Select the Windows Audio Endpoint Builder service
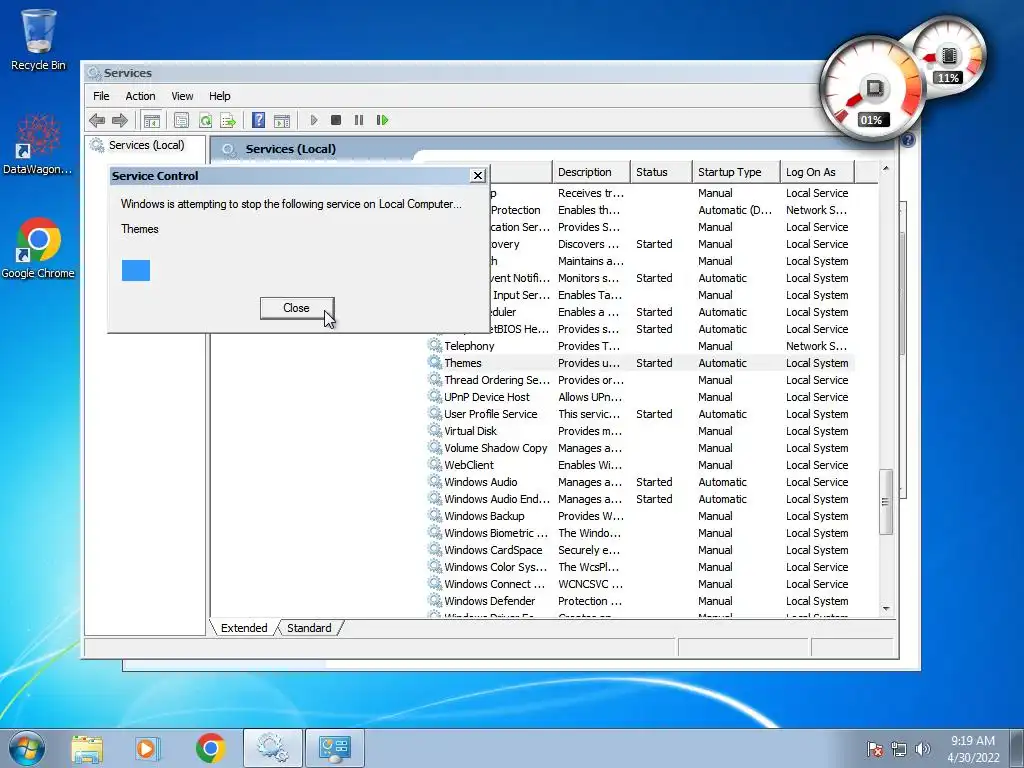This screenshot has width=1024, height=768. click(x=640, y=499)
